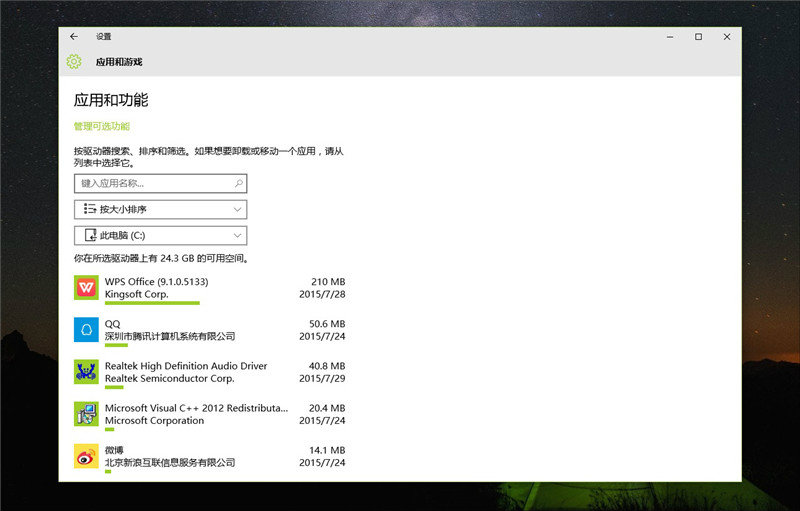Click the 应用和游戏 header title
This screenshot has width=800, height=511.
119,62
